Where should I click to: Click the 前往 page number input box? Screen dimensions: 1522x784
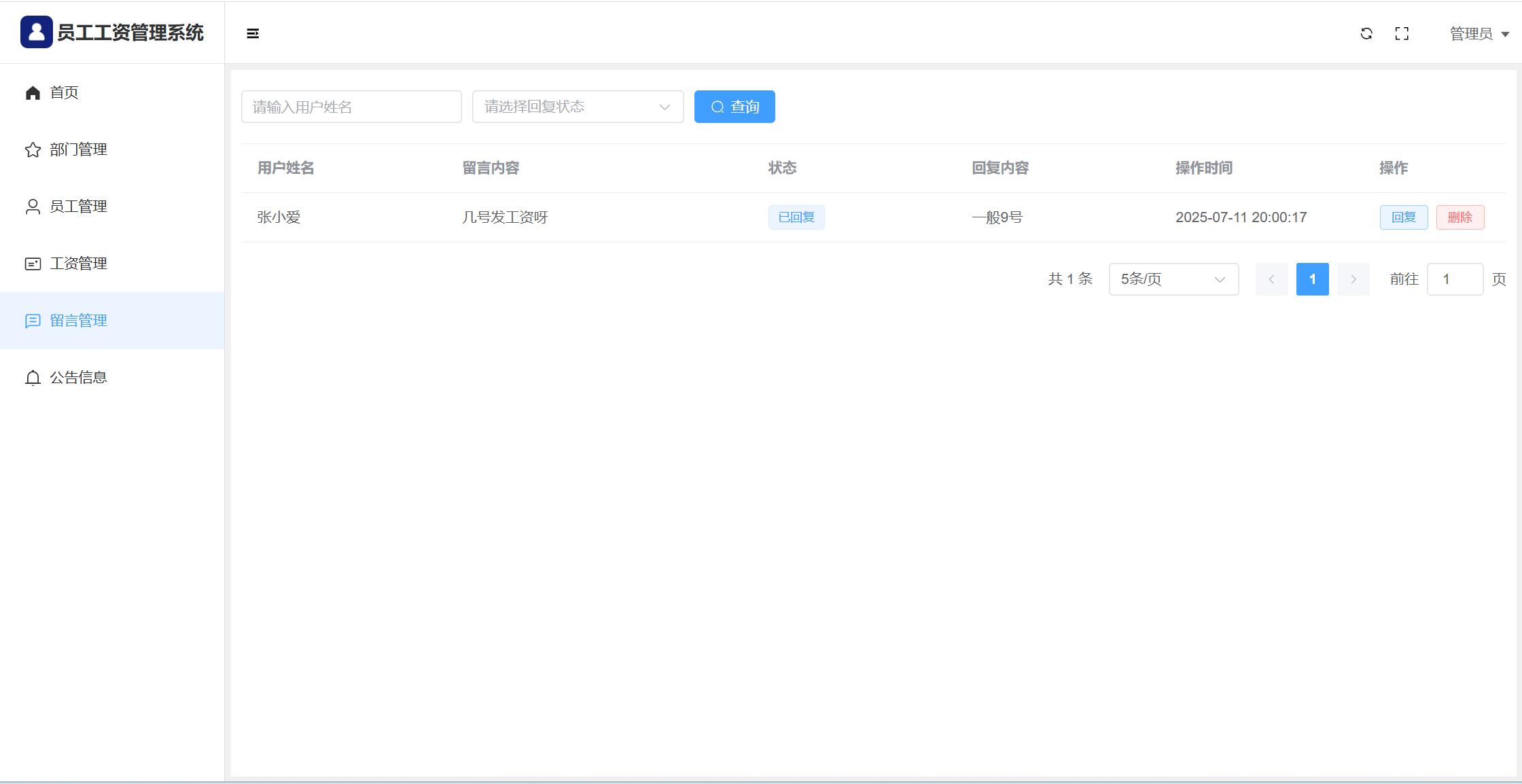click(x=1455, y=279)
